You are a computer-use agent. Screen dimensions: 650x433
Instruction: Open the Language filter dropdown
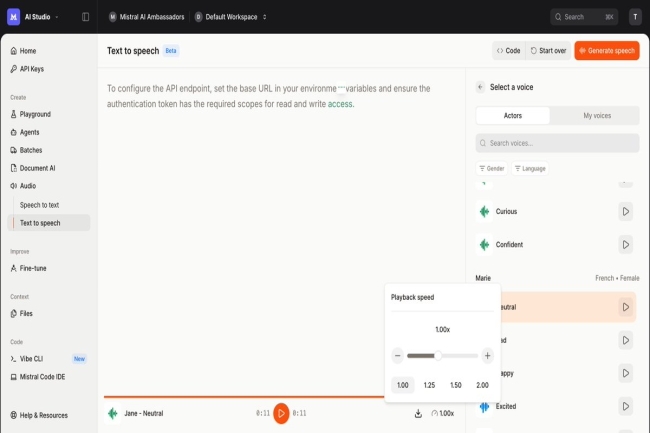pyautogui.click(x=530, y=168)
